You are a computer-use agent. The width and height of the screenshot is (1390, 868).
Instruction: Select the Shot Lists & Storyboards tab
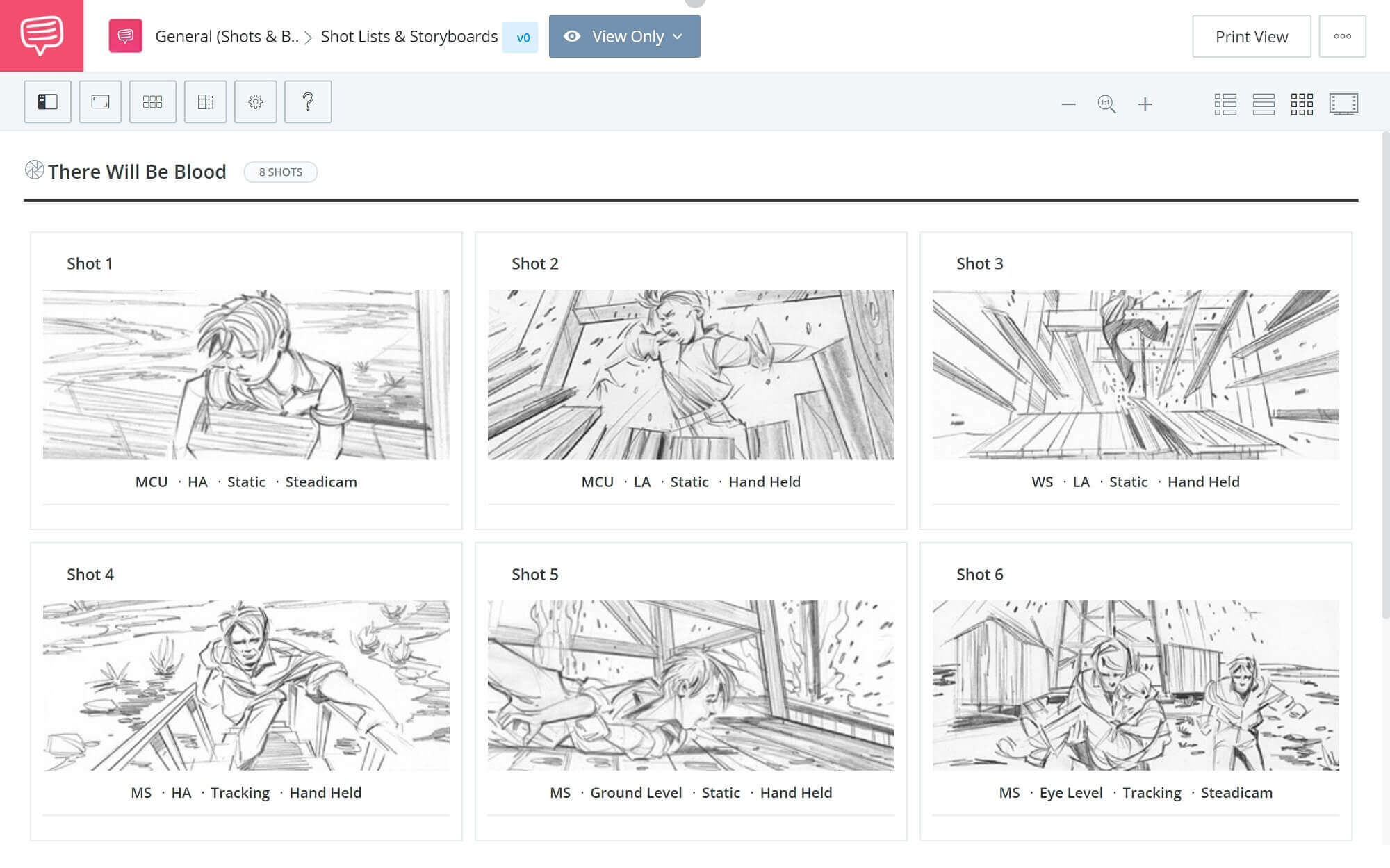[408, 36]
